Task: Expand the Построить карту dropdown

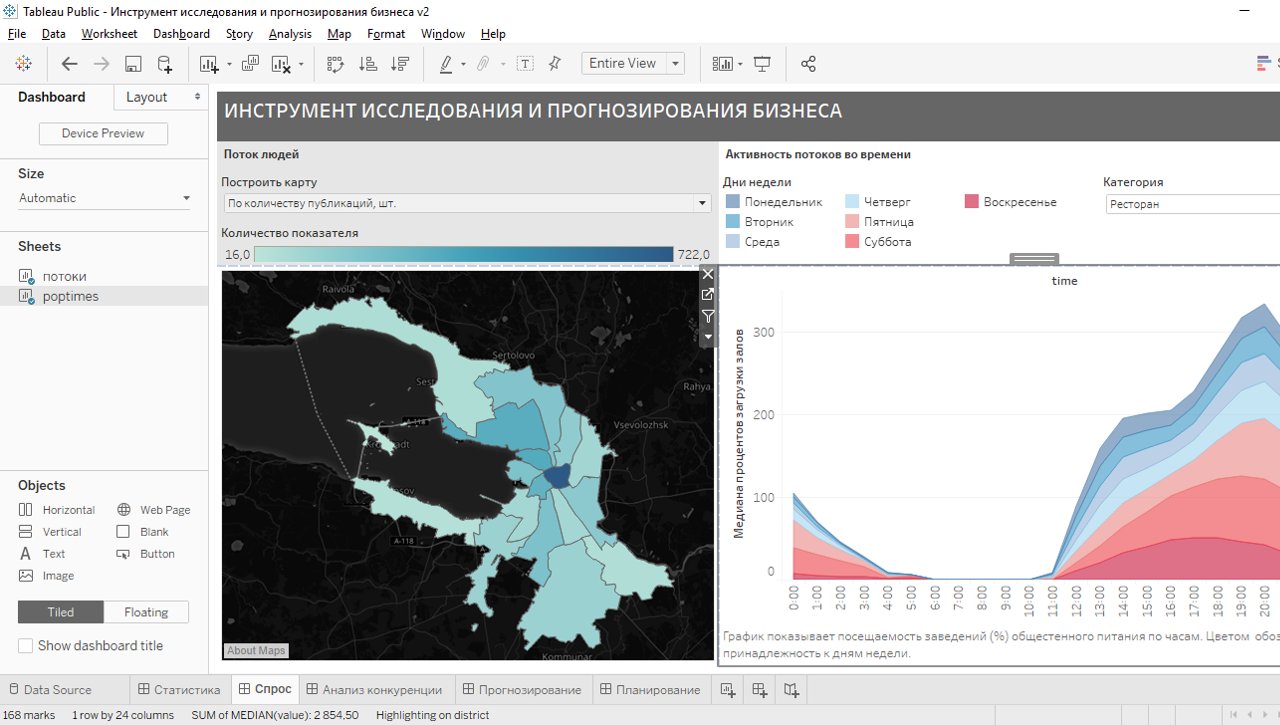Action: [702, 203]
